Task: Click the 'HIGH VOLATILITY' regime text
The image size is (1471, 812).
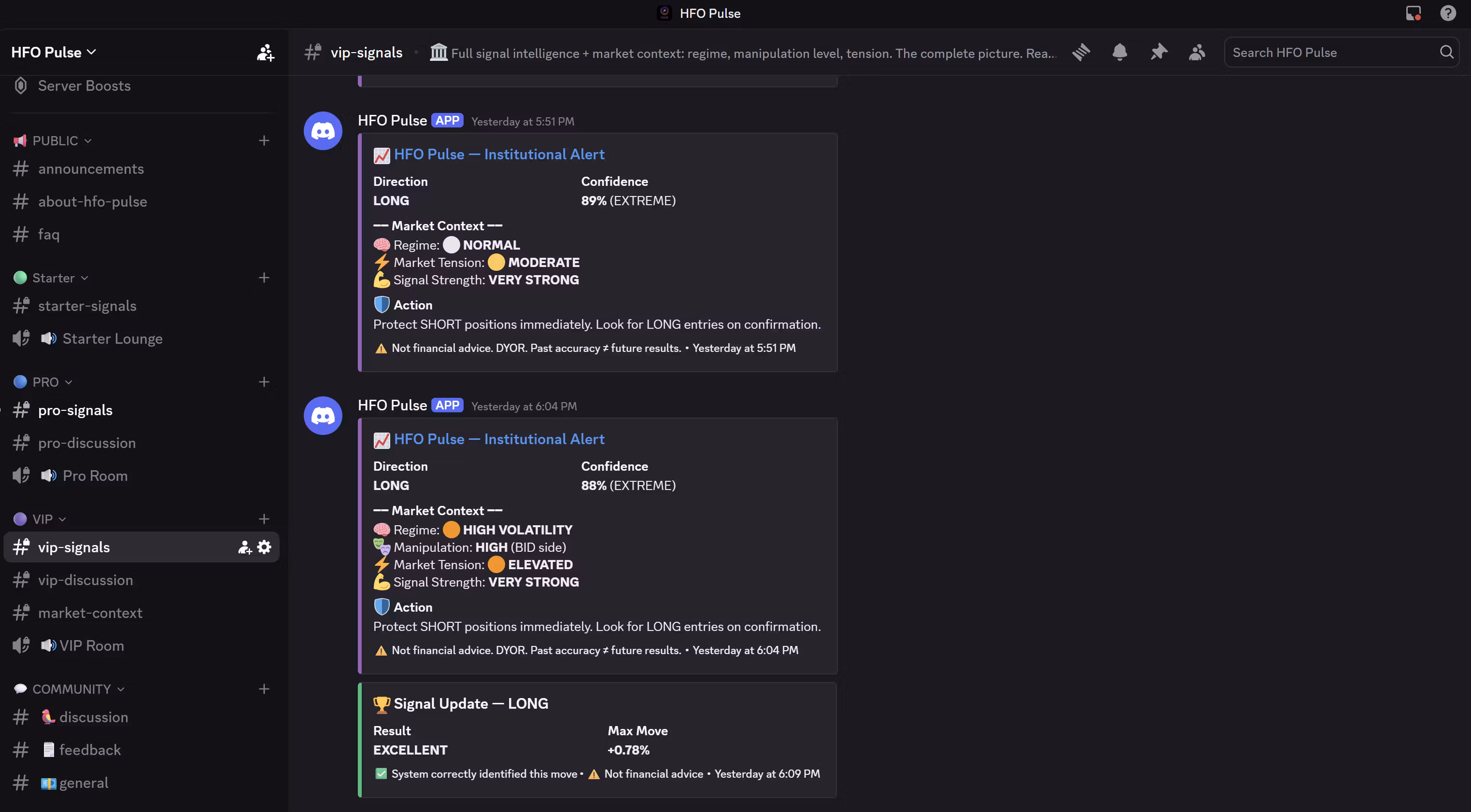Action: [517, 531]
